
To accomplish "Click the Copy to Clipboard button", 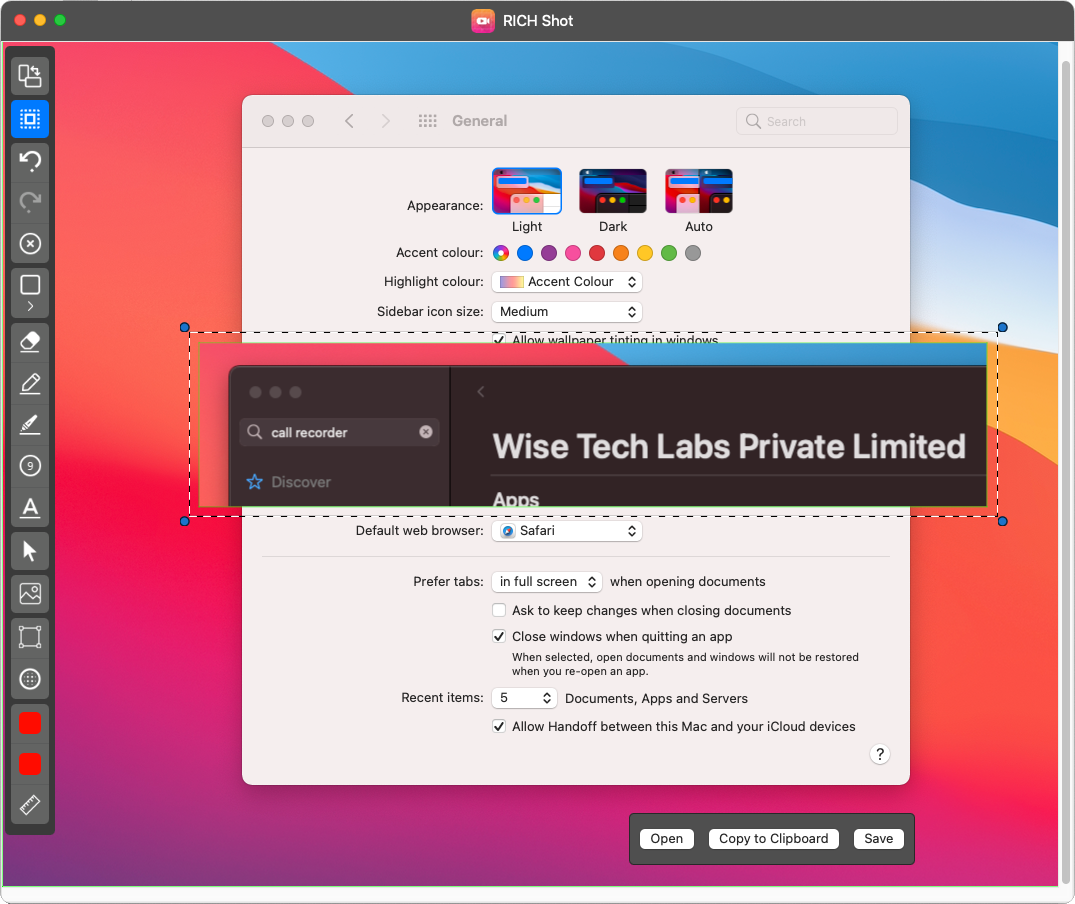I will pyautogui.click(x=773, y=839).
